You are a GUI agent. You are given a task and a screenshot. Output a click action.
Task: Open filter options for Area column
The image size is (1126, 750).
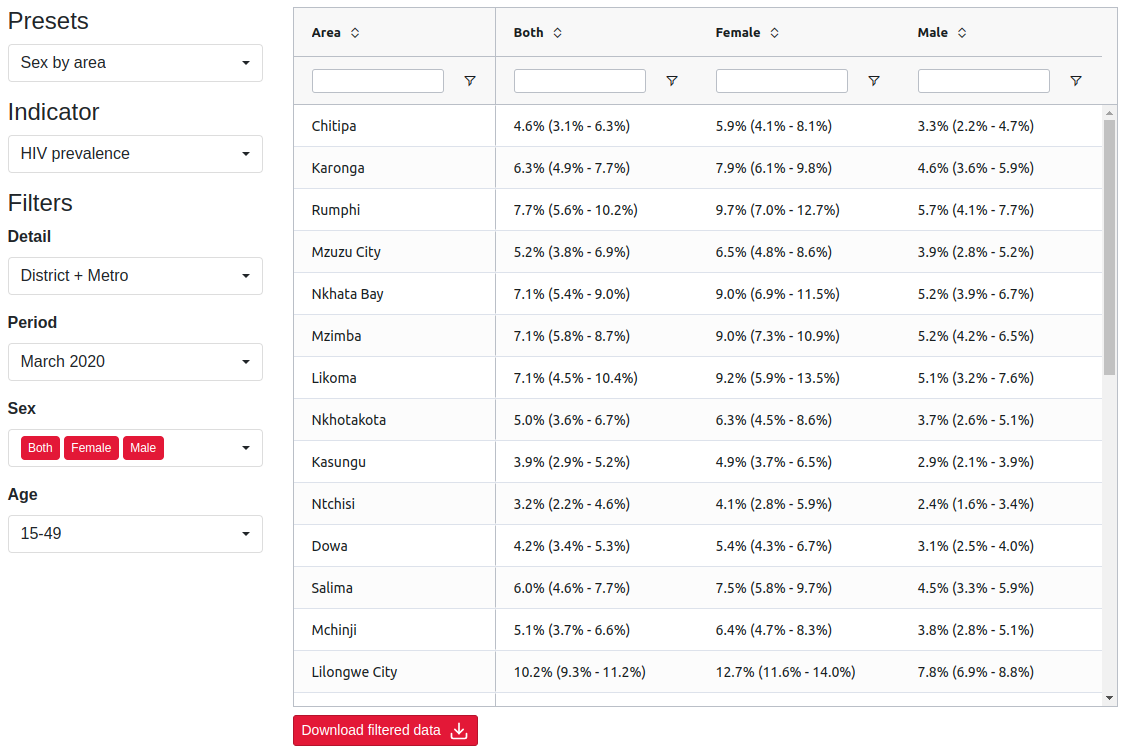470,80
